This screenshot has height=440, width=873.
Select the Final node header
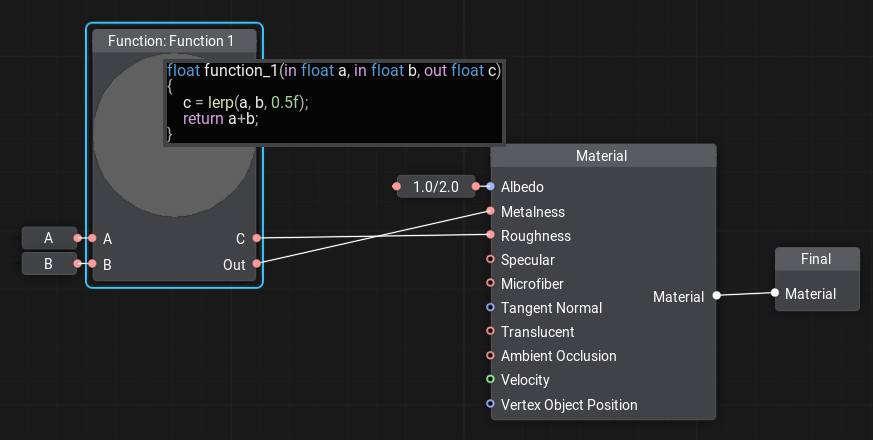coord(816,259)
